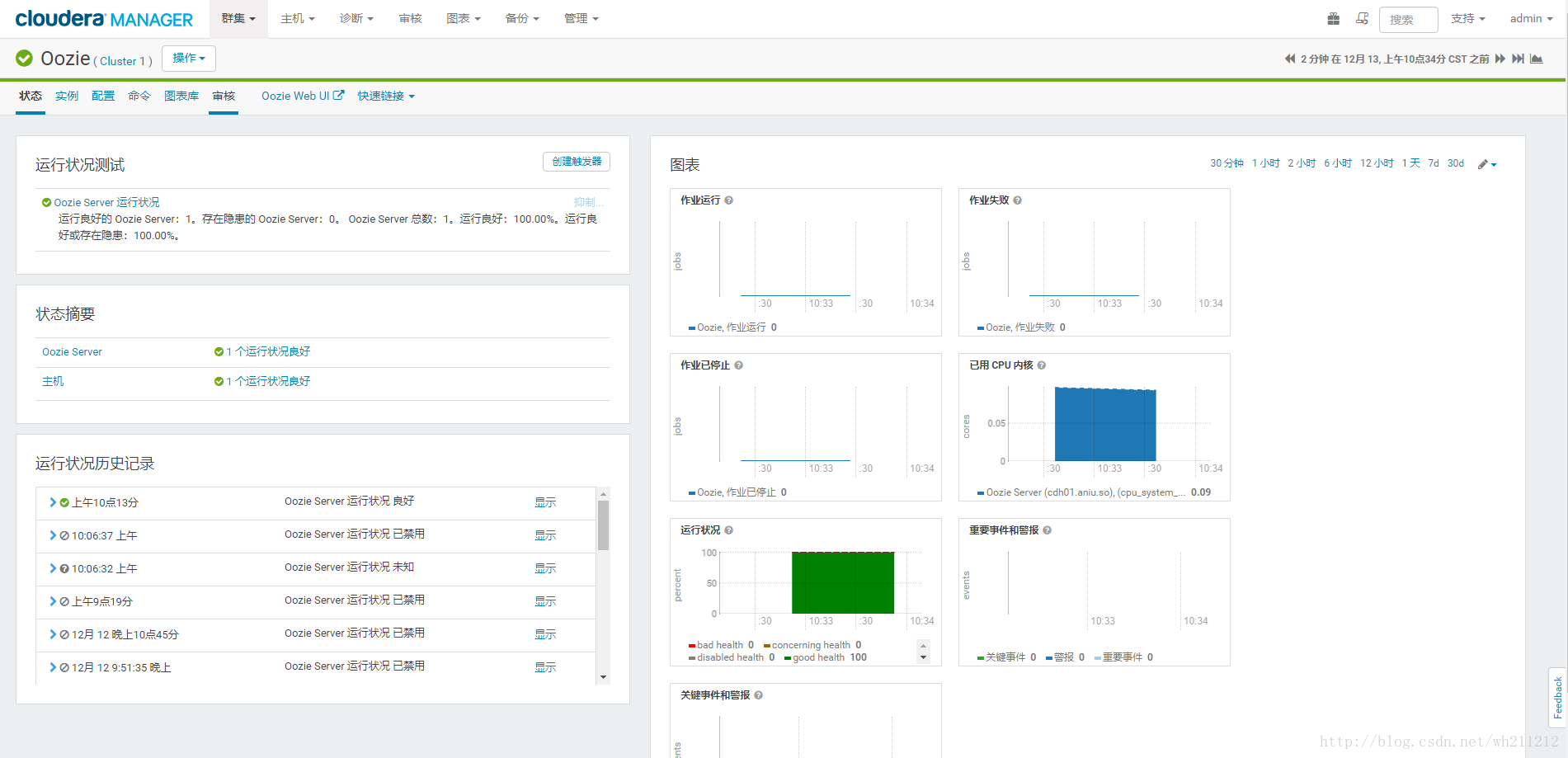The height and width of the screenshot is (758, 1568).
Task: Set chart range to 7d
Action: (x=1434, y=163)
